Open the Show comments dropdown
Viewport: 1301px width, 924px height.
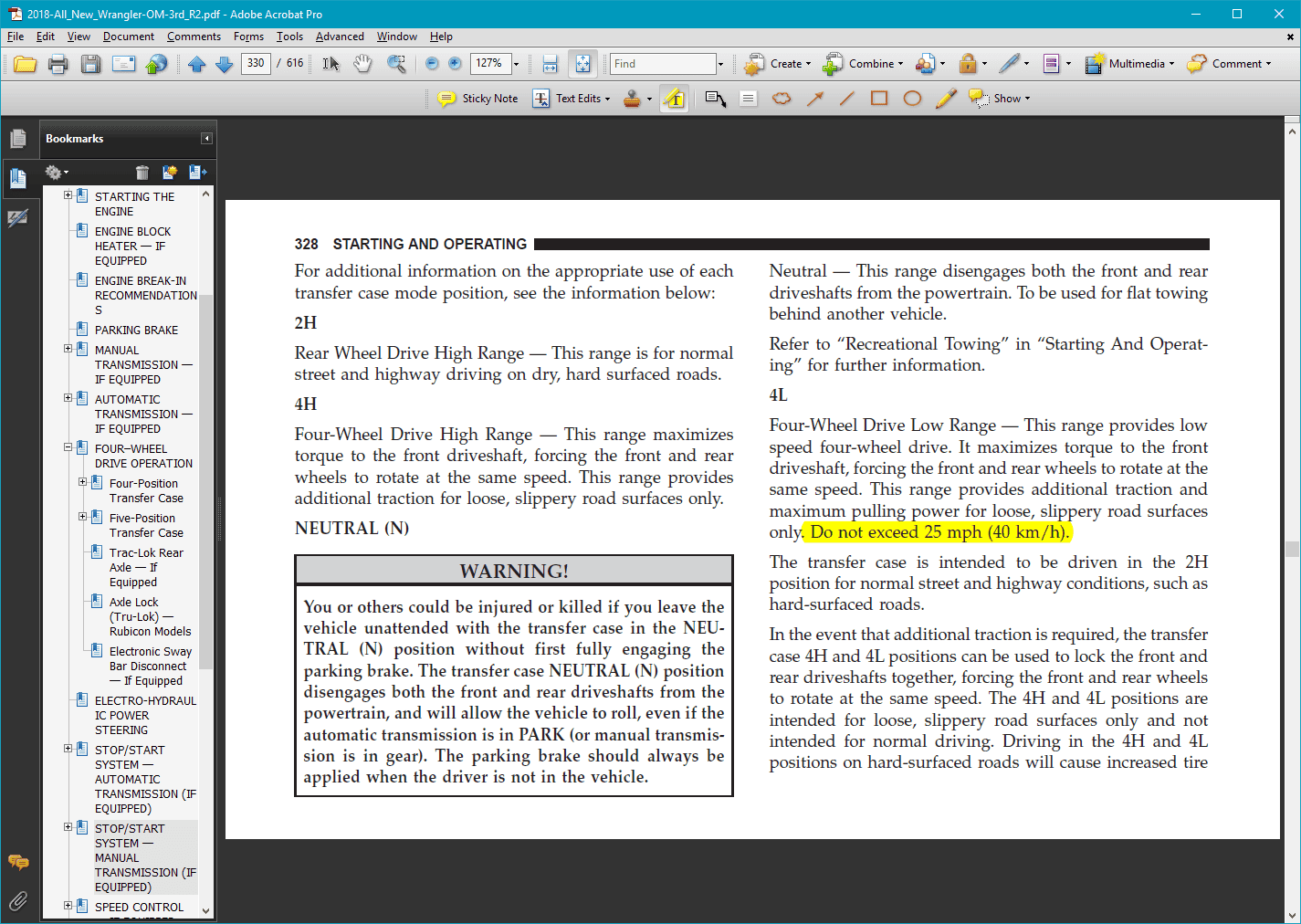click(1000, 99)
